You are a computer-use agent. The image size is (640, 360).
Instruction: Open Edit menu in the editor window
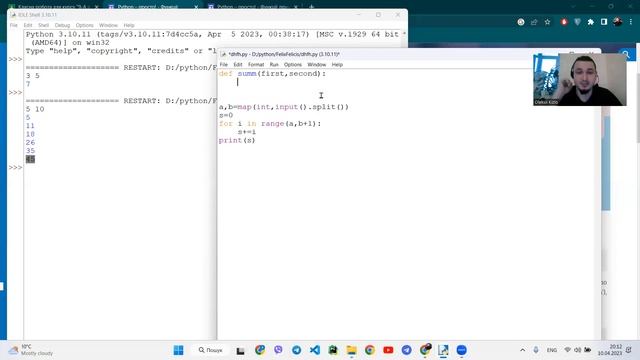pos(238,64)
